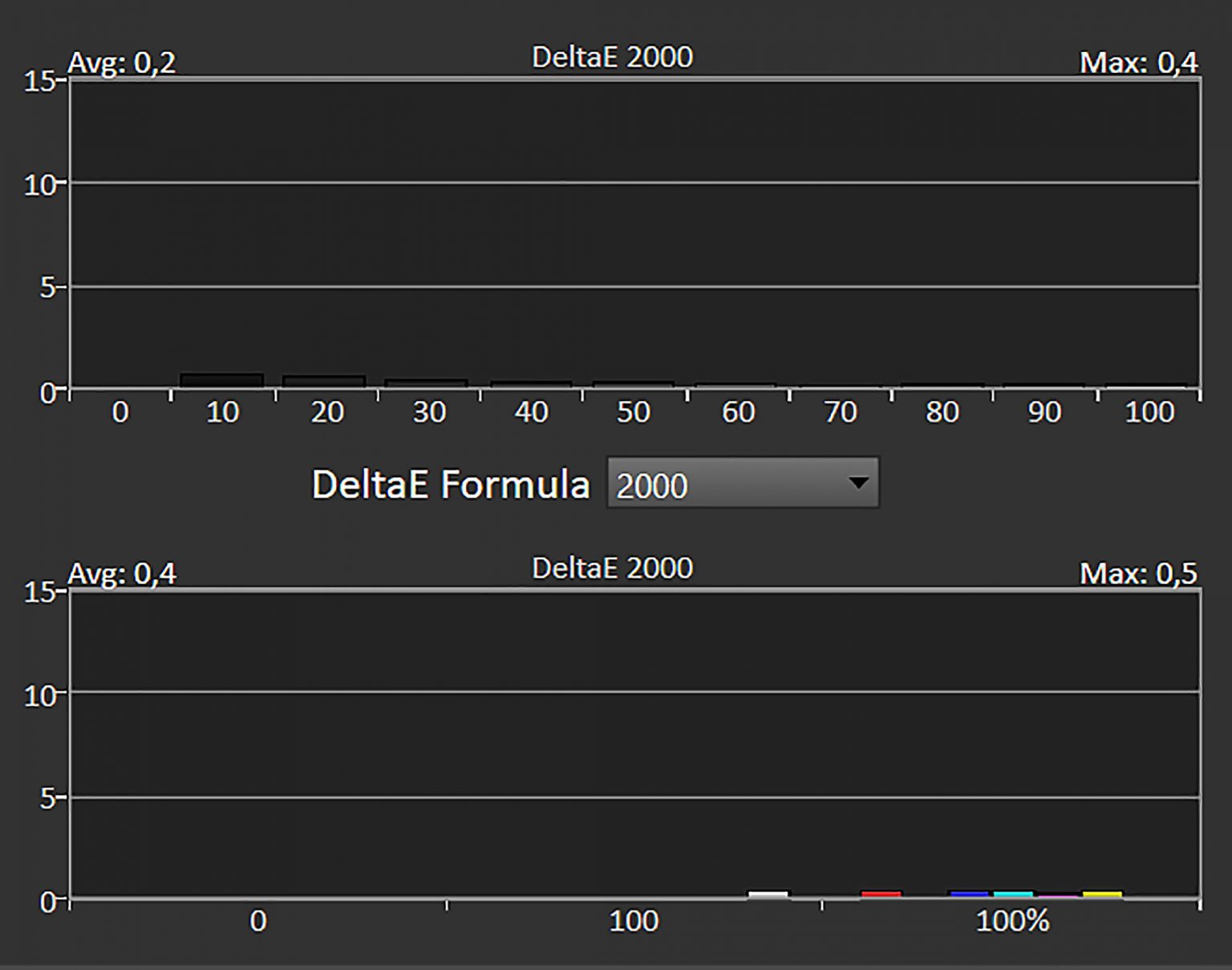Select the 20% grayscale bar in upper chart
1232x970 pixels.
tap(324, 382)
